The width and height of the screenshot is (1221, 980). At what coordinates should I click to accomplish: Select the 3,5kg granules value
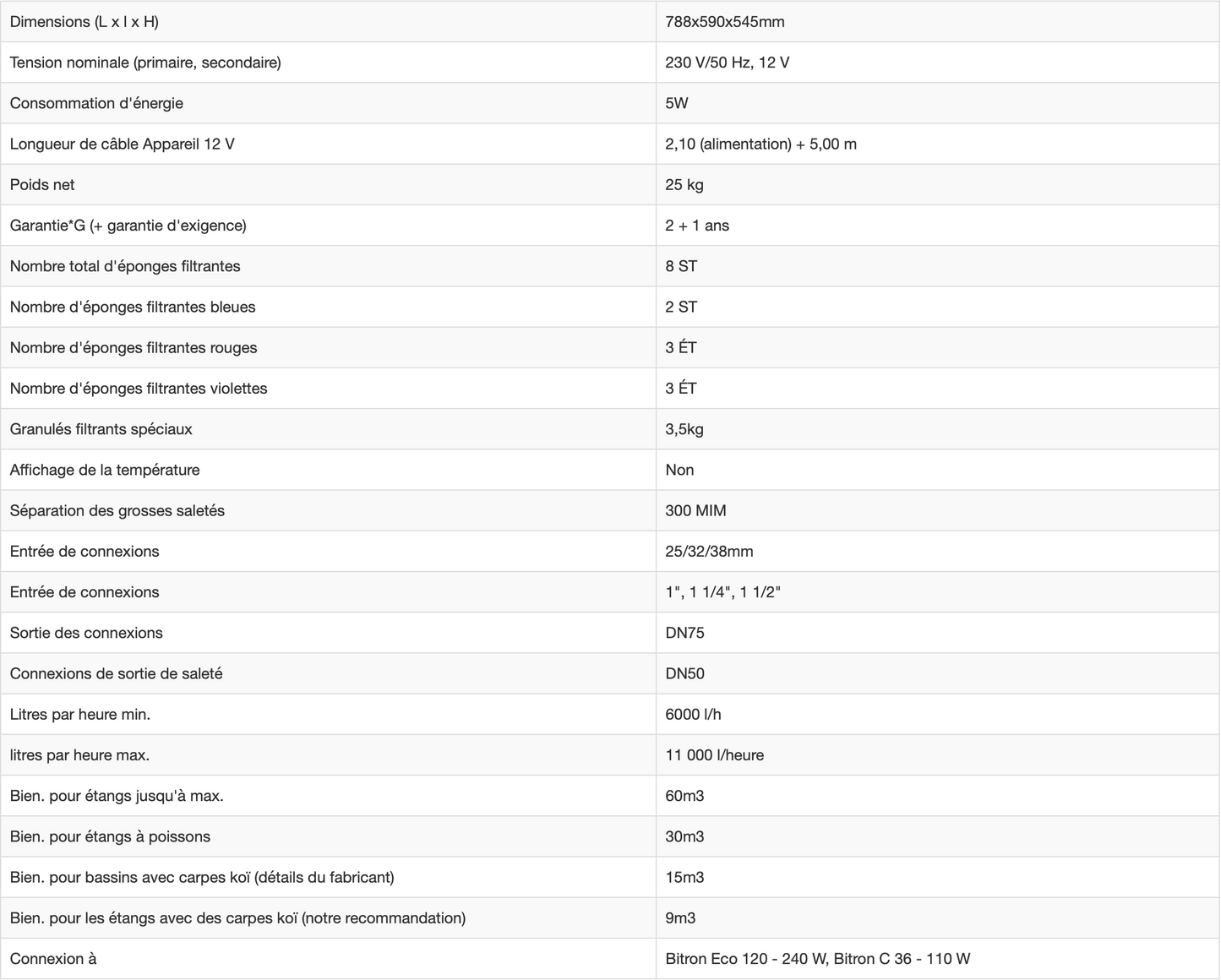point(684,429)
